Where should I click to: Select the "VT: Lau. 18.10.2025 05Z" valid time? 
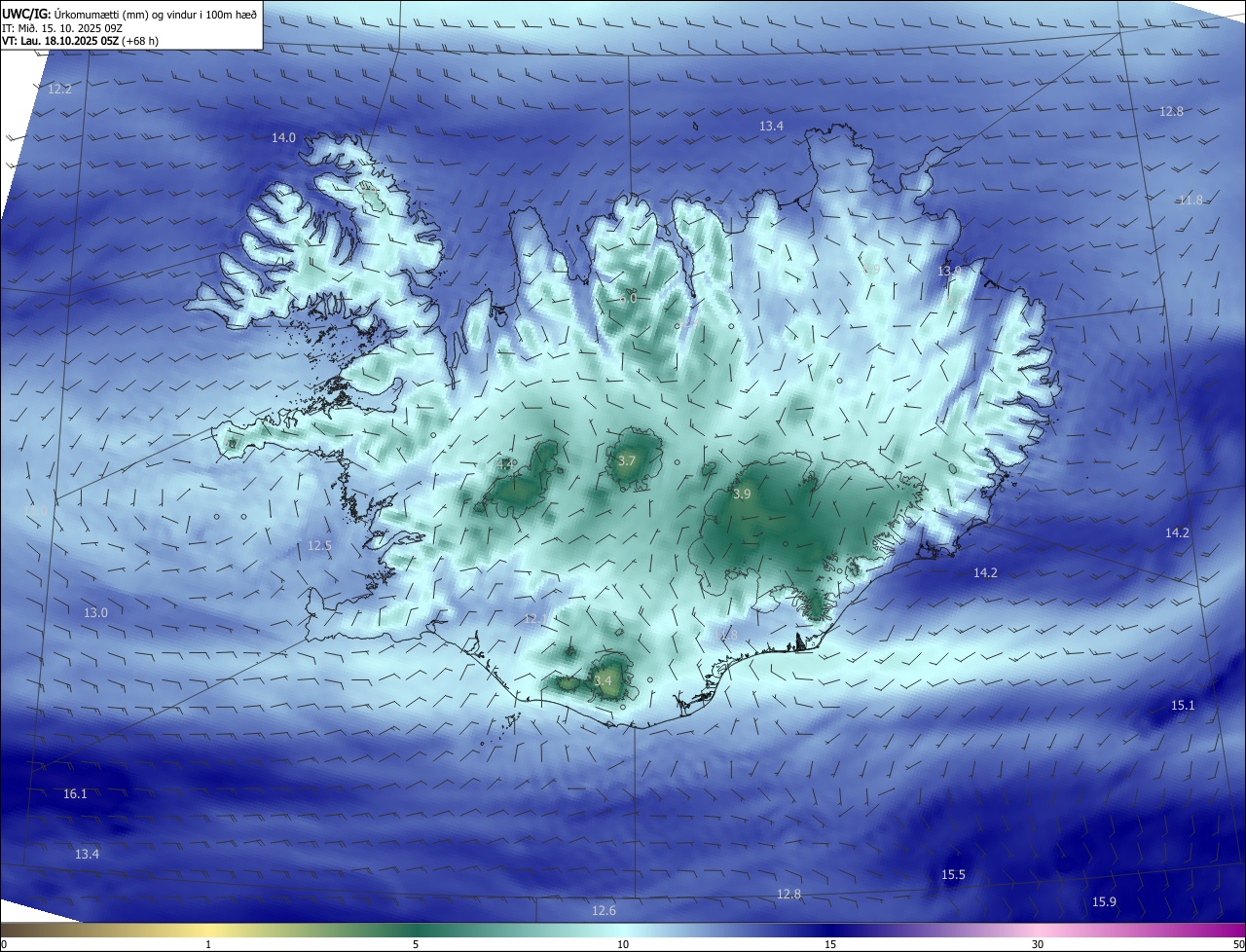(59, 41)
